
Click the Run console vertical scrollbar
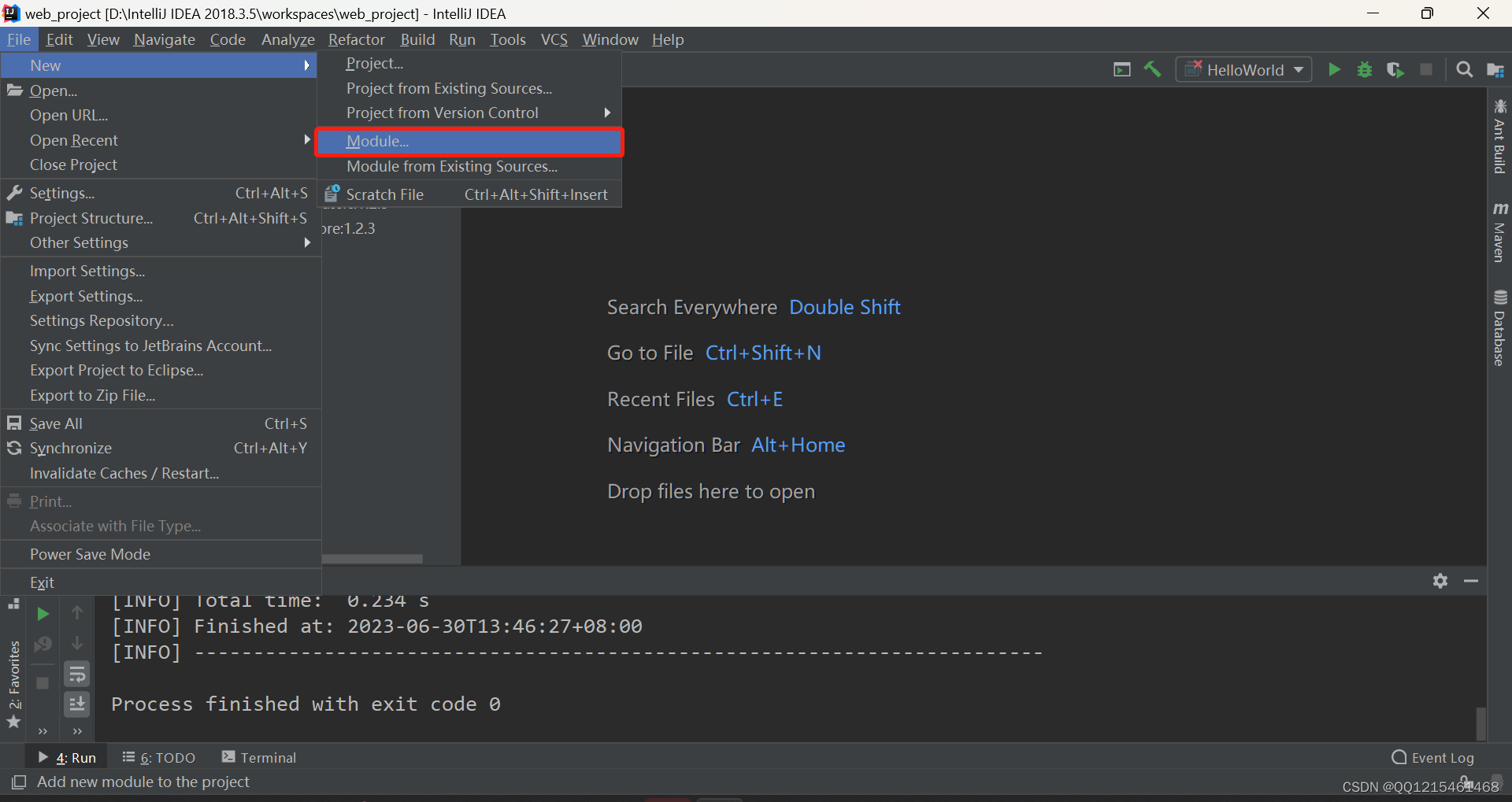[1480, 723]
